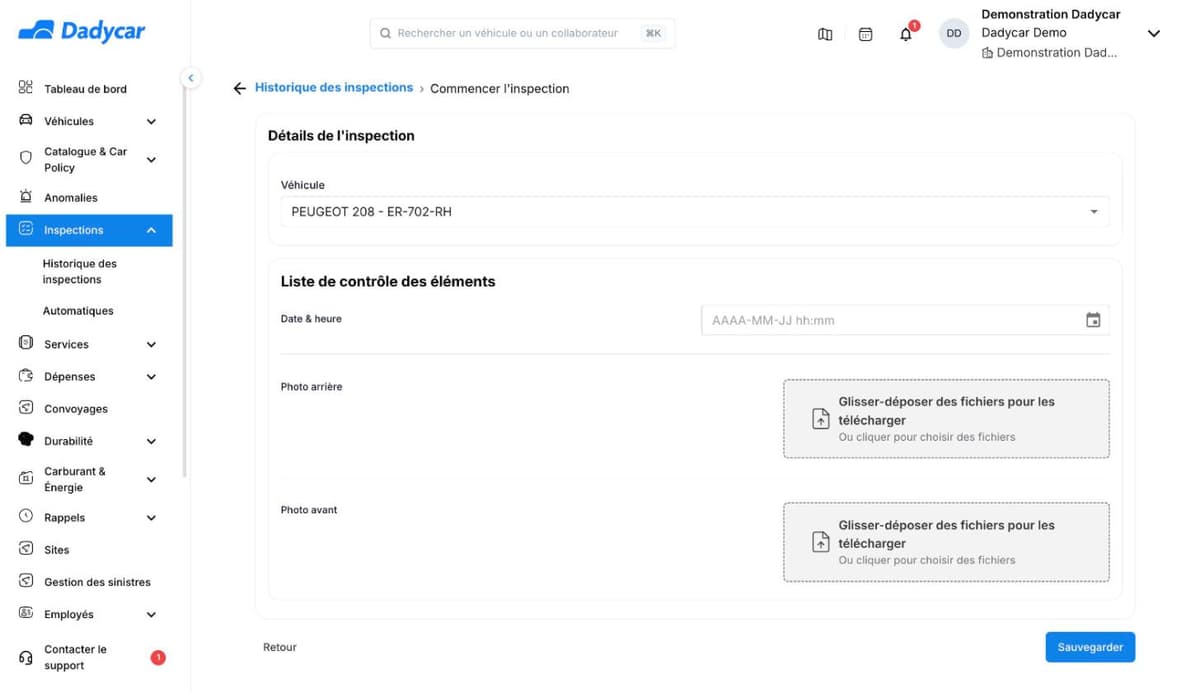Open the Véhicule dropdown
This screenshot has height=692, width=1200.
(x=695, y=212)
